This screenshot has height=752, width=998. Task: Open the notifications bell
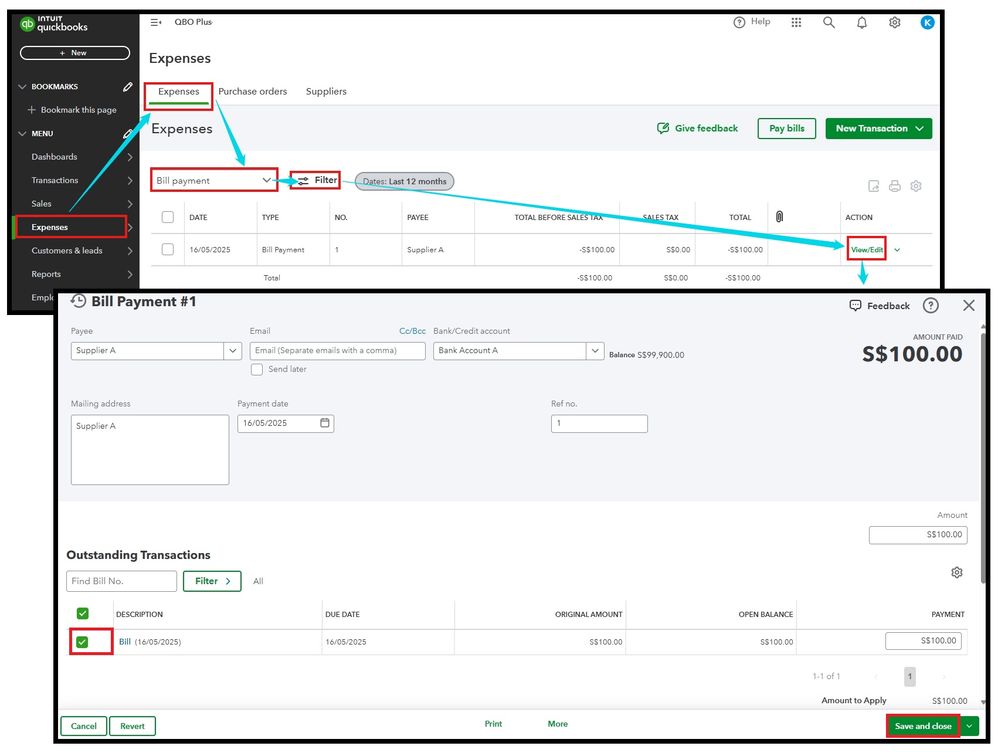[862, 22]
